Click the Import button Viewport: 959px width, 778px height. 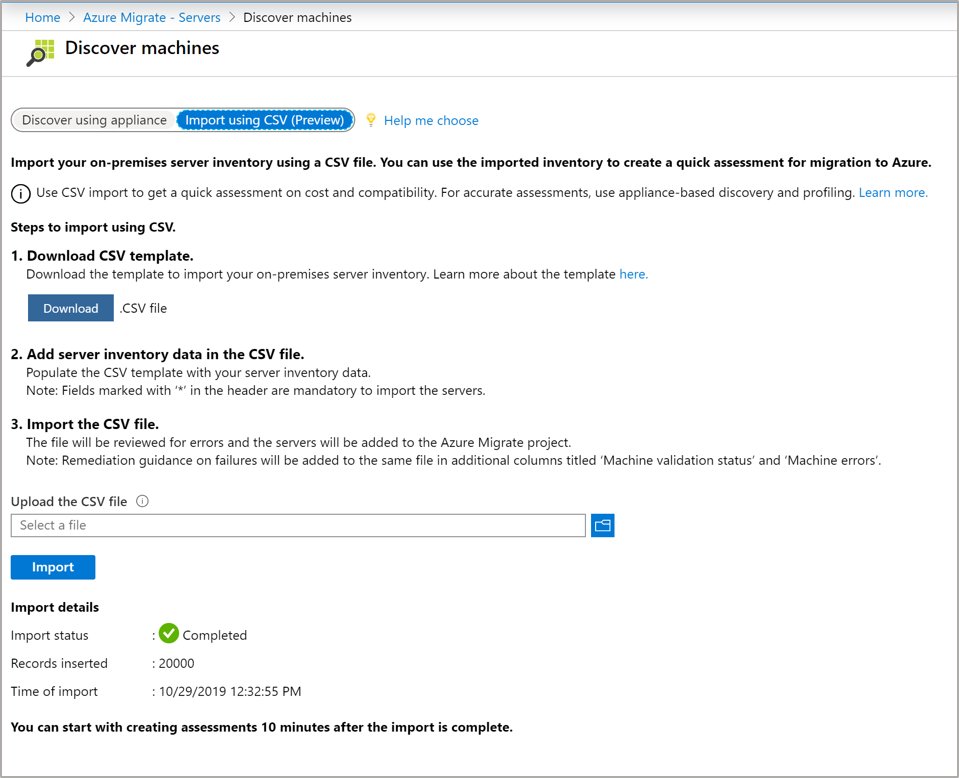point(53,567)
